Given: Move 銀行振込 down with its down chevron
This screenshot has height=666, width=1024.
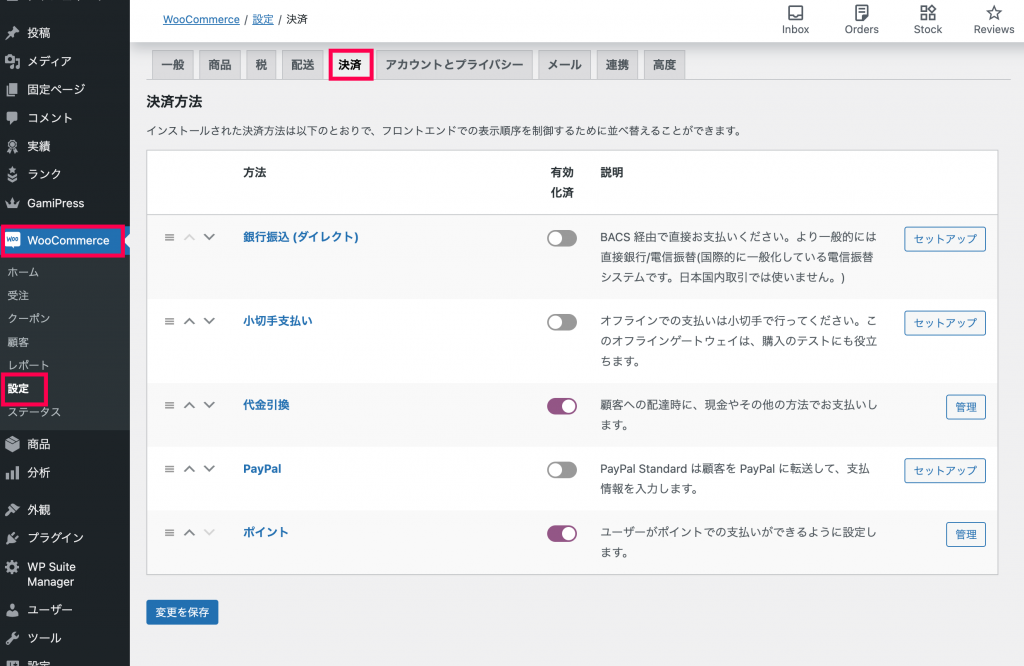Looking at the screenshot, I should point(209,237).
